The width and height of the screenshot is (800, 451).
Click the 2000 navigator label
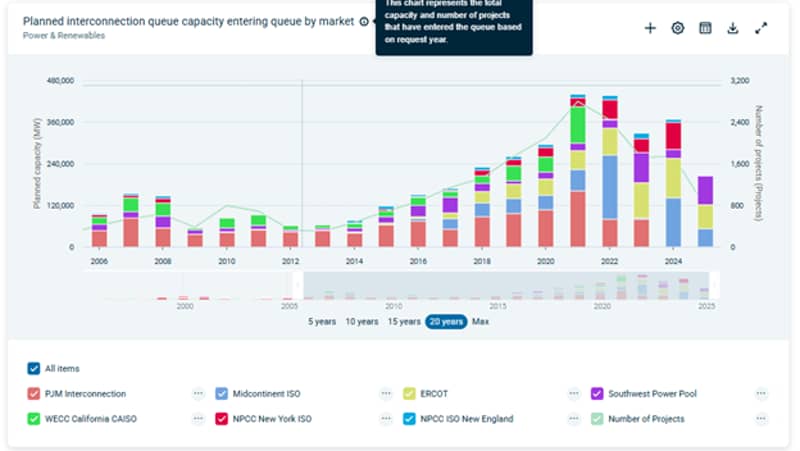[x=185, y=306]
